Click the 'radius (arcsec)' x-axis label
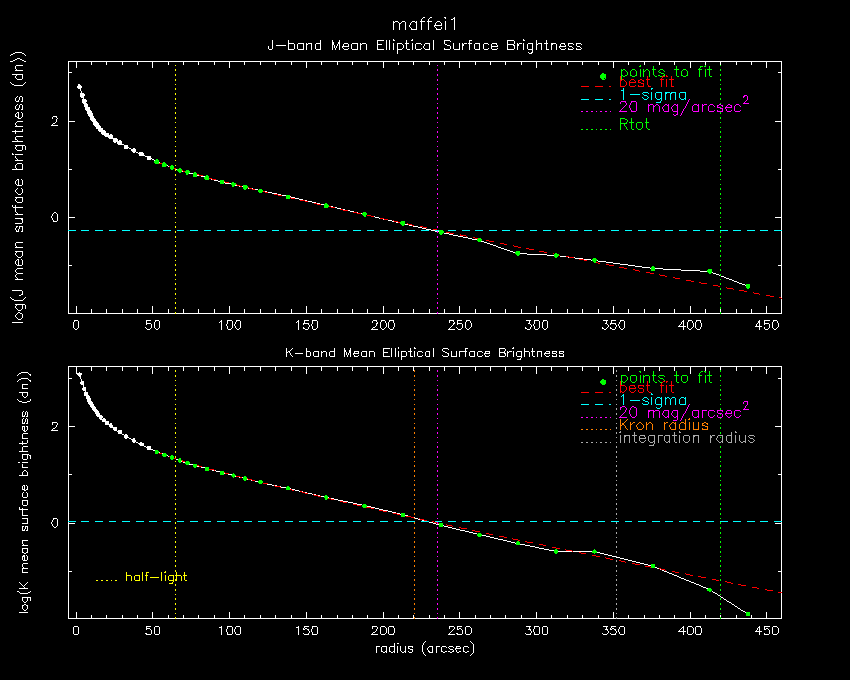This screenshot has height=680, width=850. 424,648
